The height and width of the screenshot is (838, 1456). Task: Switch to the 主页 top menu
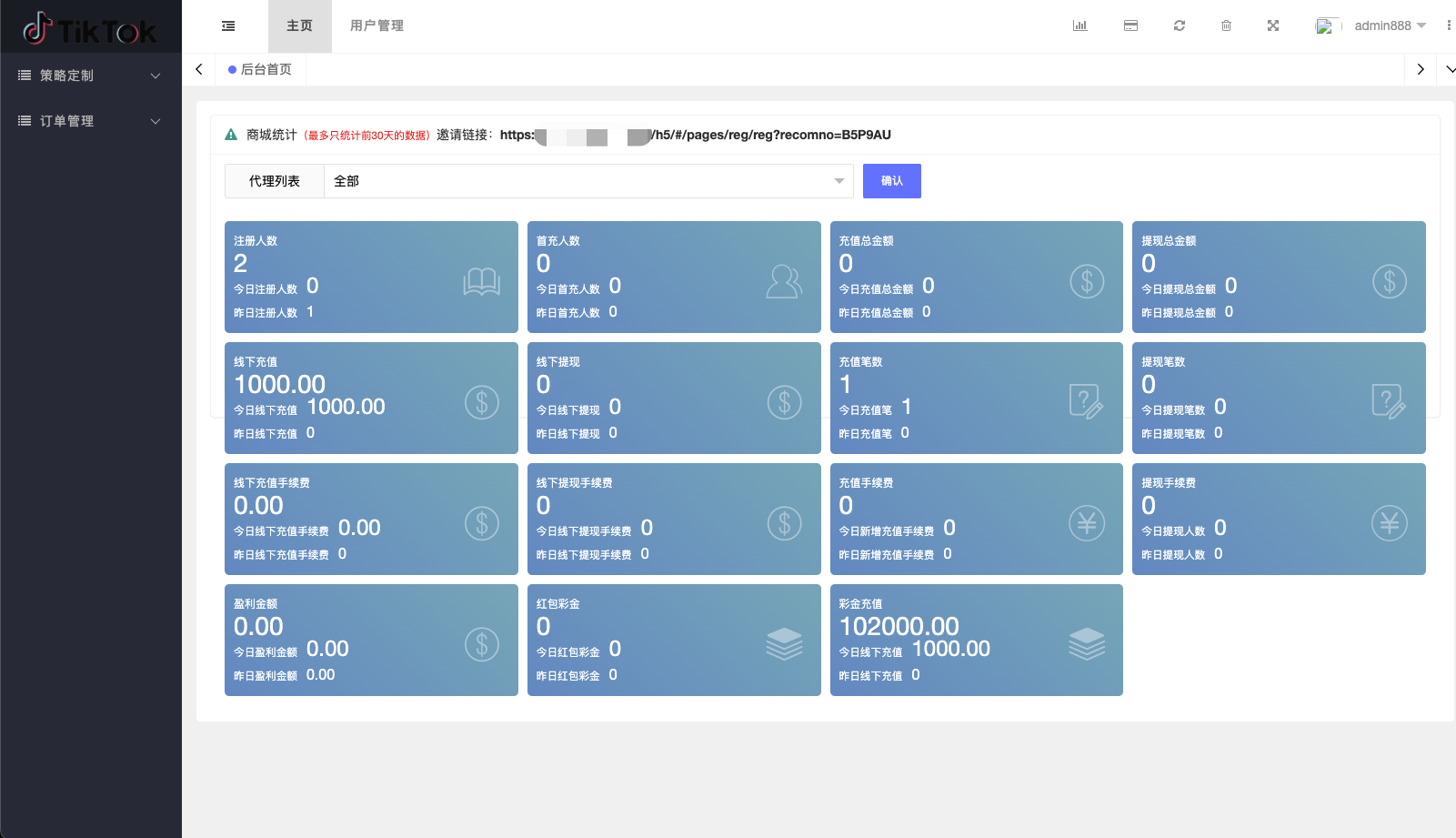click(299, 26)
